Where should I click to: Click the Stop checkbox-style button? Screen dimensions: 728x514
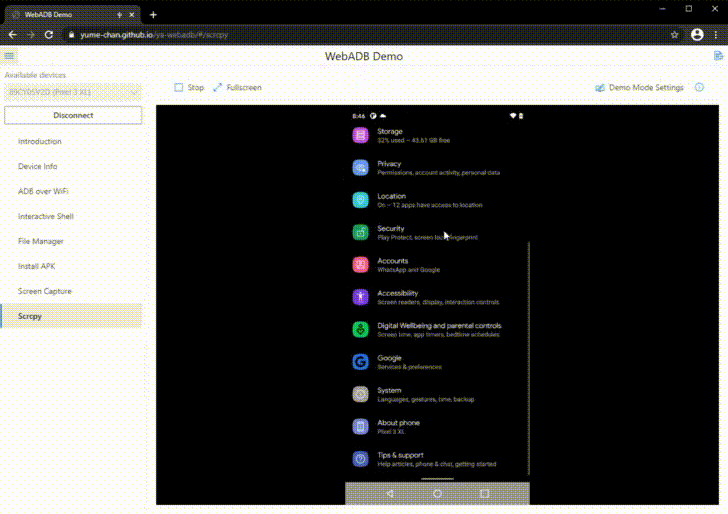[x=189, y=87]
